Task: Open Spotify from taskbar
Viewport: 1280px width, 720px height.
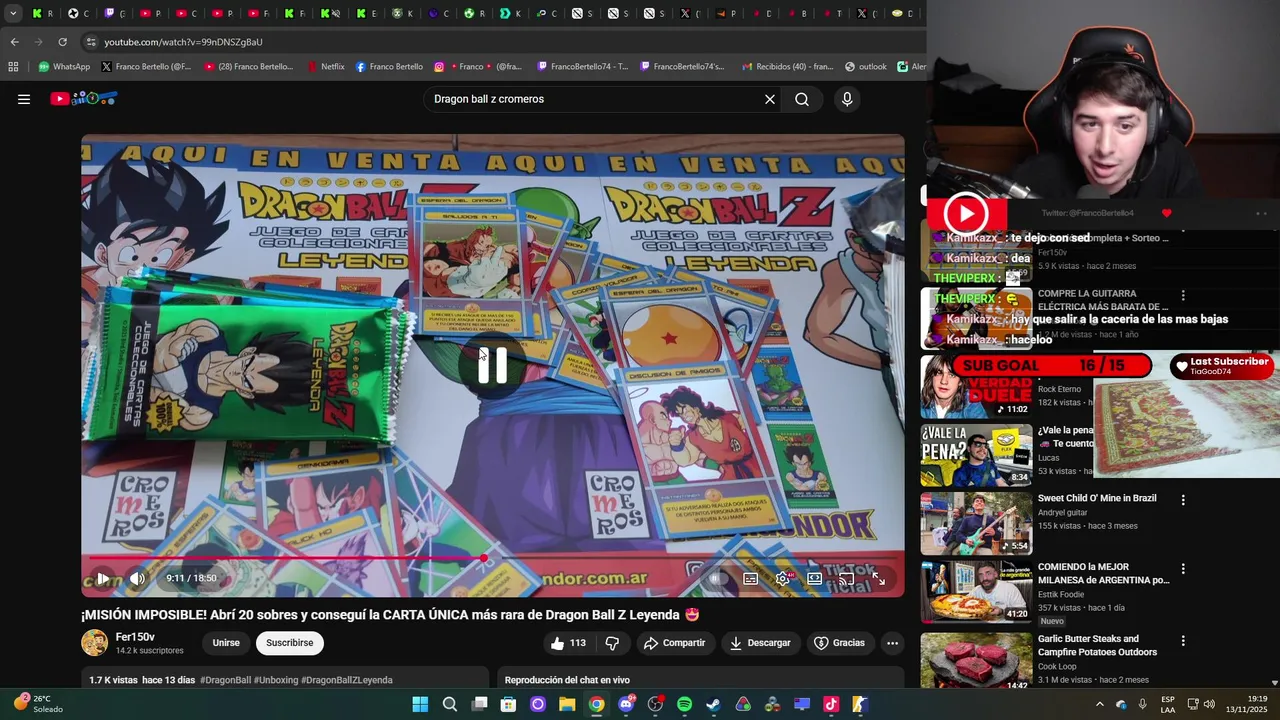Action: click(684, 704)
